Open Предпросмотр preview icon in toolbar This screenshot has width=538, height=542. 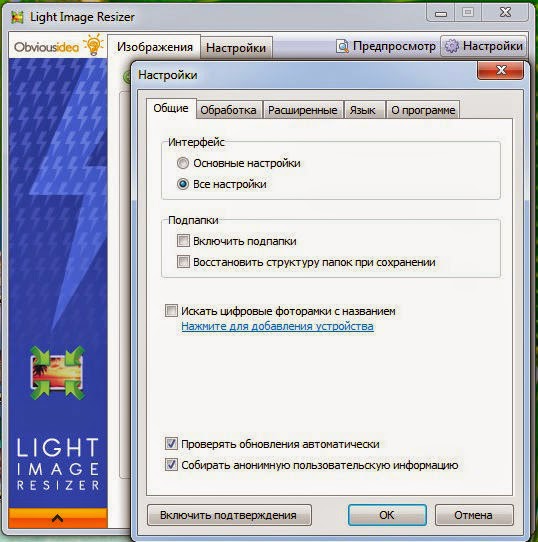(x=342, y=46)
